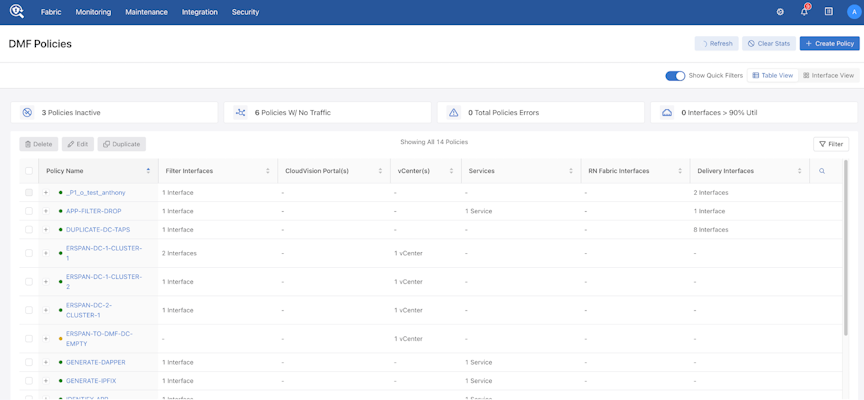This screenshot has width=864, height=400.
Task: Click the 6 Policies W/ No Traffic card
Action: point(327,112)
